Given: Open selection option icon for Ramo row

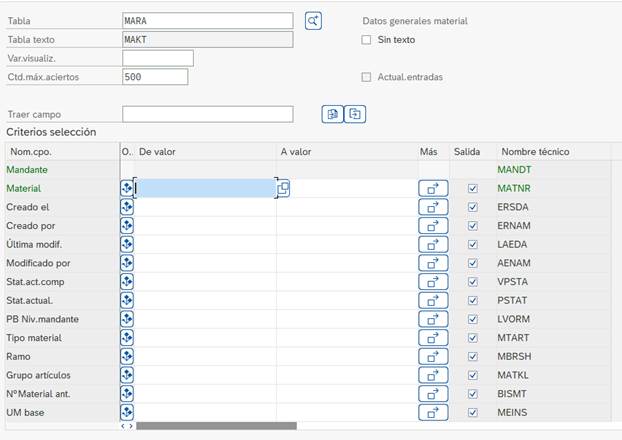Looking at the screenshot, I should coord(127,356).
